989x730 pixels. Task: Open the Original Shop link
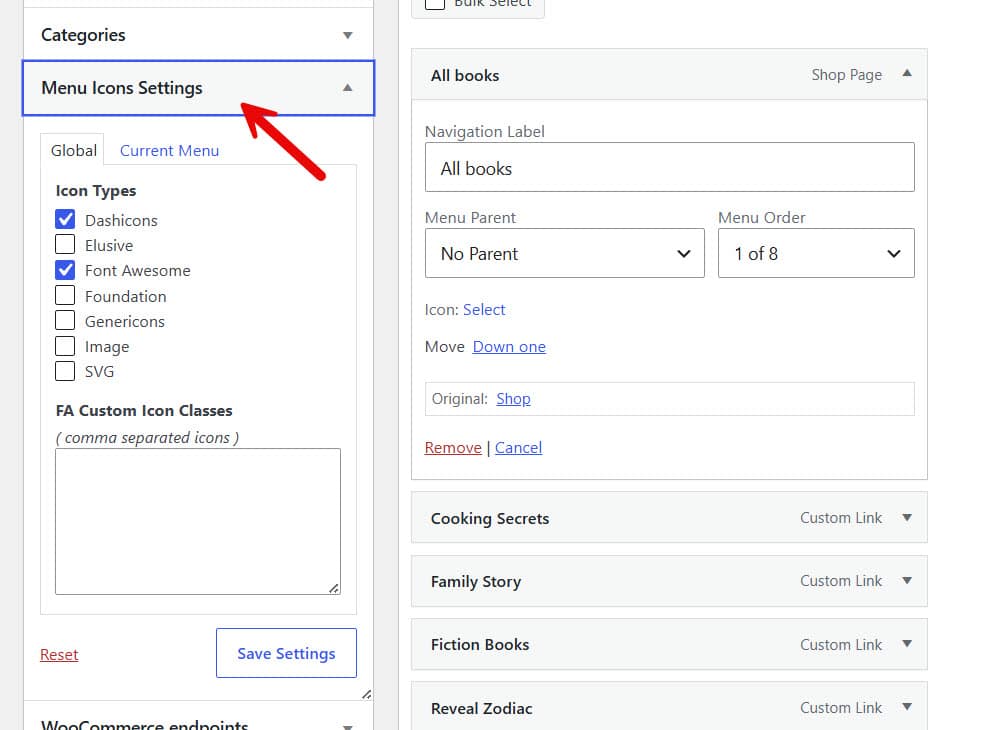tap(513, 399)
